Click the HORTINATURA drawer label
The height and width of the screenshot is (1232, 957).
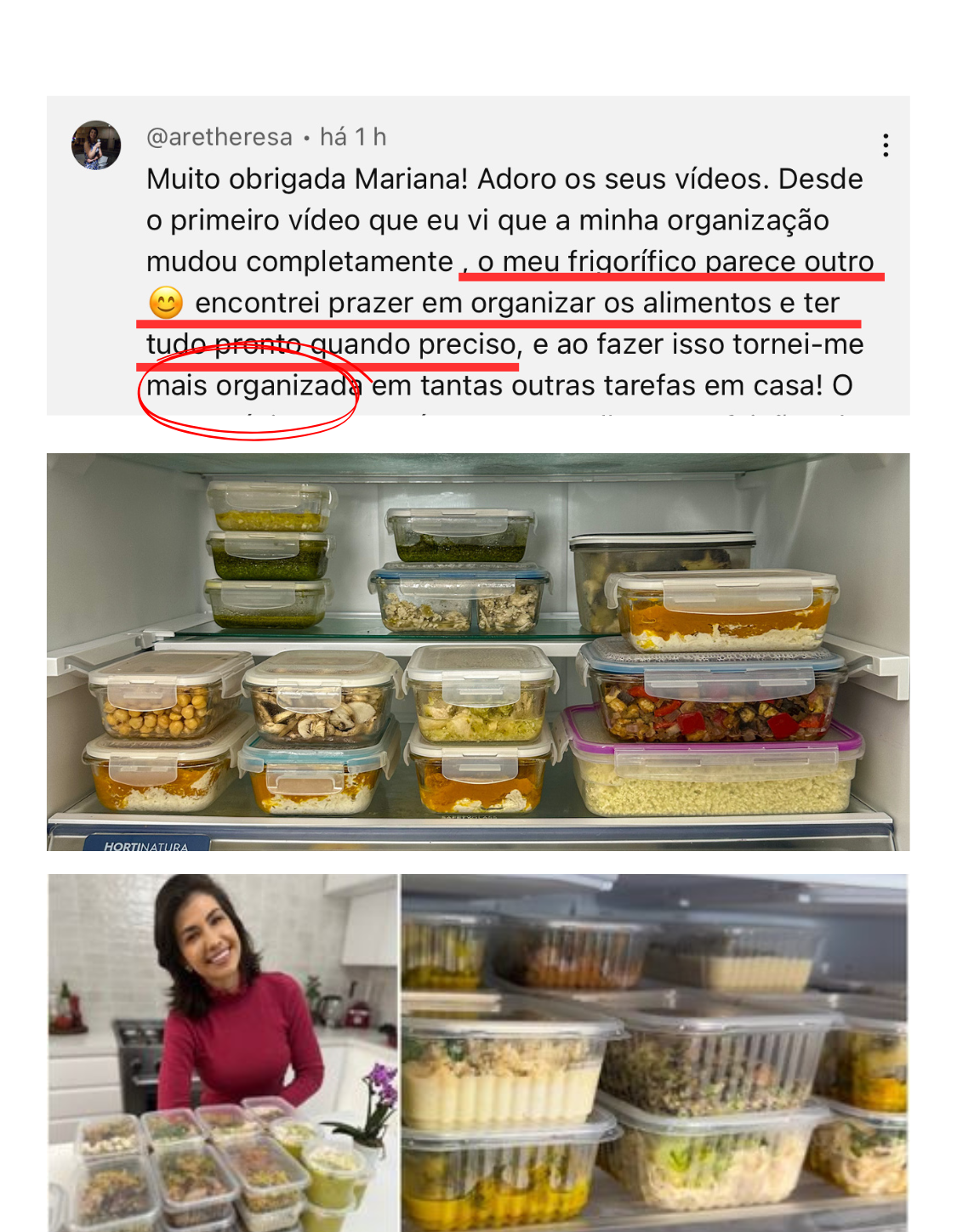pyautogui.click(x=146, y=845)
